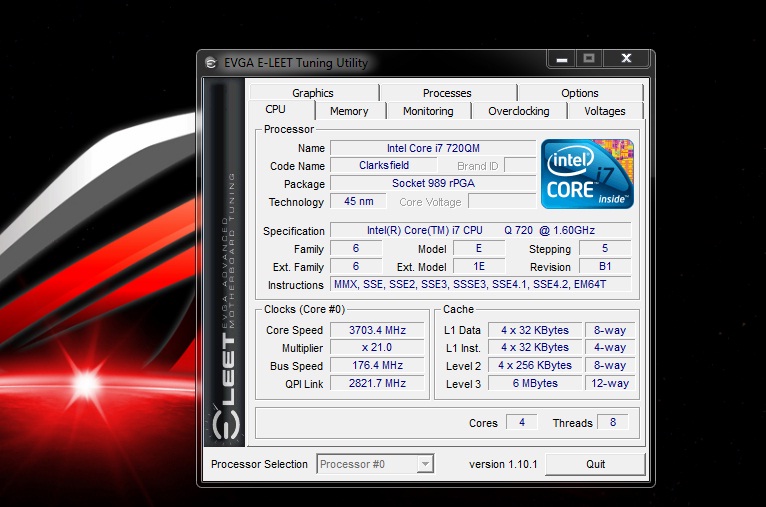Click the Model value E
766x507 pixels.
point(479,248)
